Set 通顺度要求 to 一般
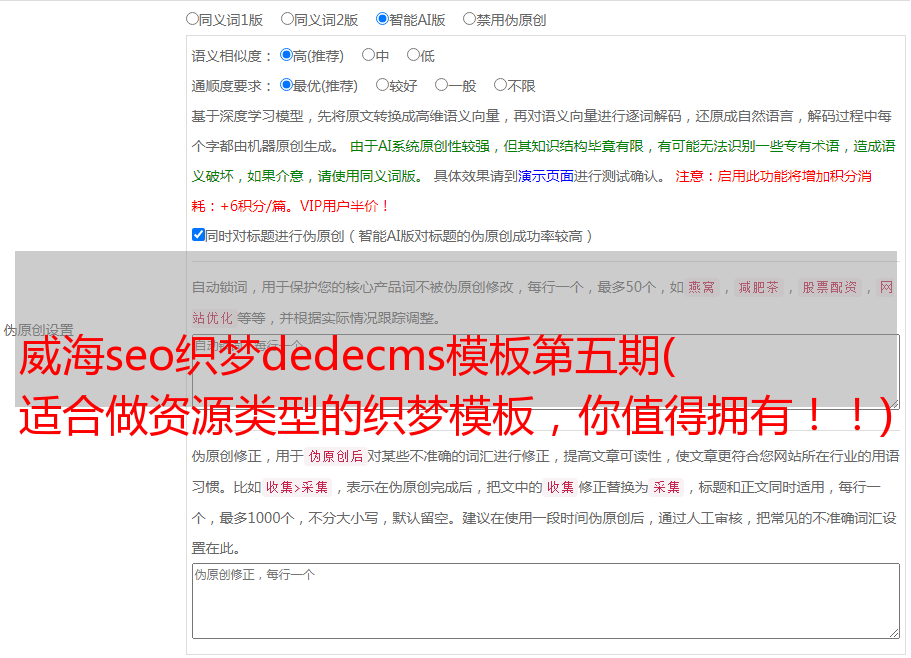Screen dimensions: 911x658 (442, 85)
